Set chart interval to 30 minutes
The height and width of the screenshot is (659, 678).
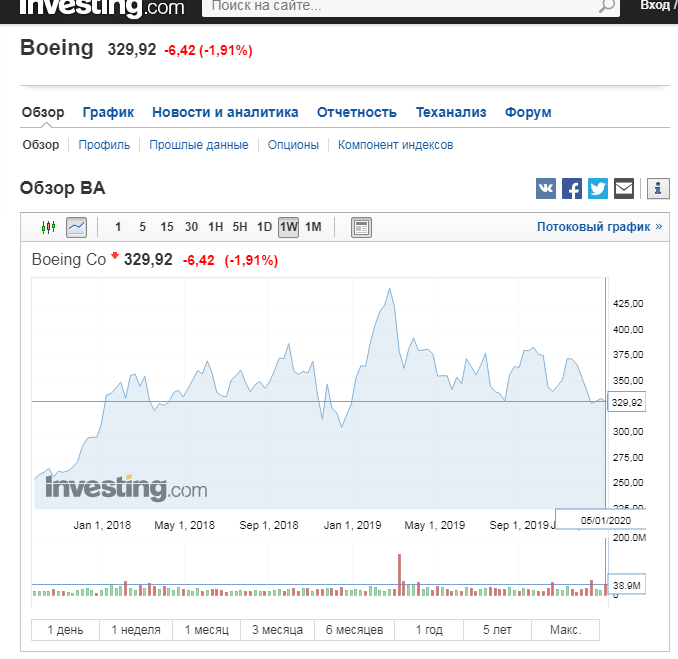coord(192,227)
